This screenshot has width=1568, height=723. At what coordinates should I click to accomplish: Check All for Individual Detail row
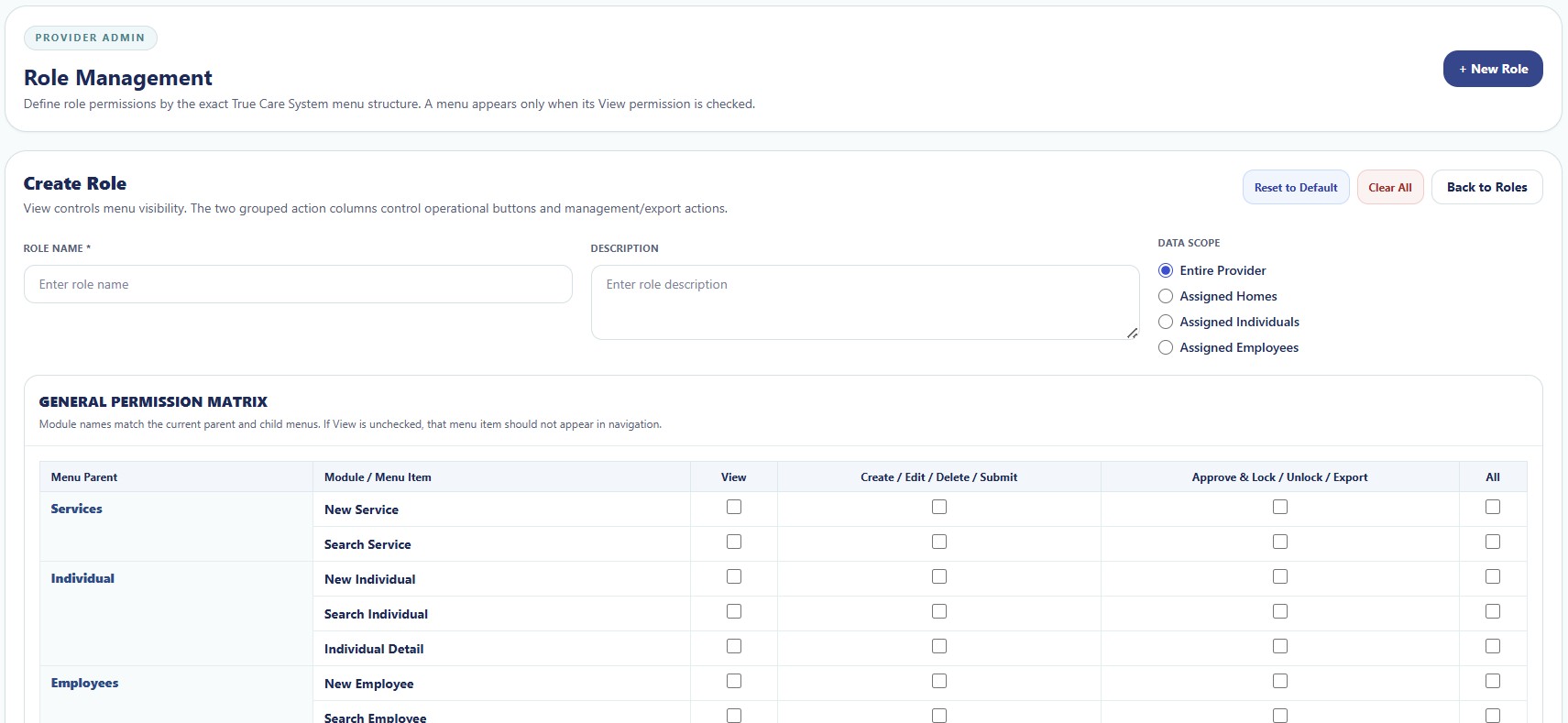(1493, 646)
